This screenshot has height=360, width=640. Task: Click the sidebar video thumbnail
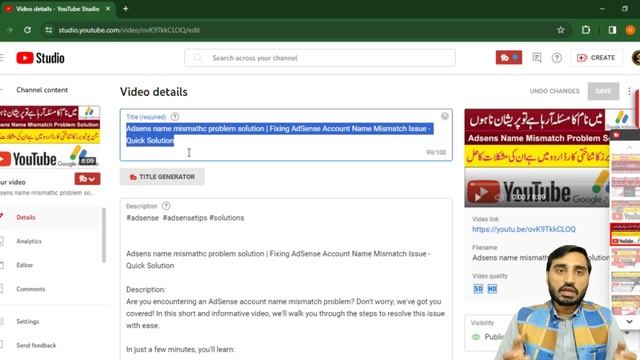pos(50,136)
